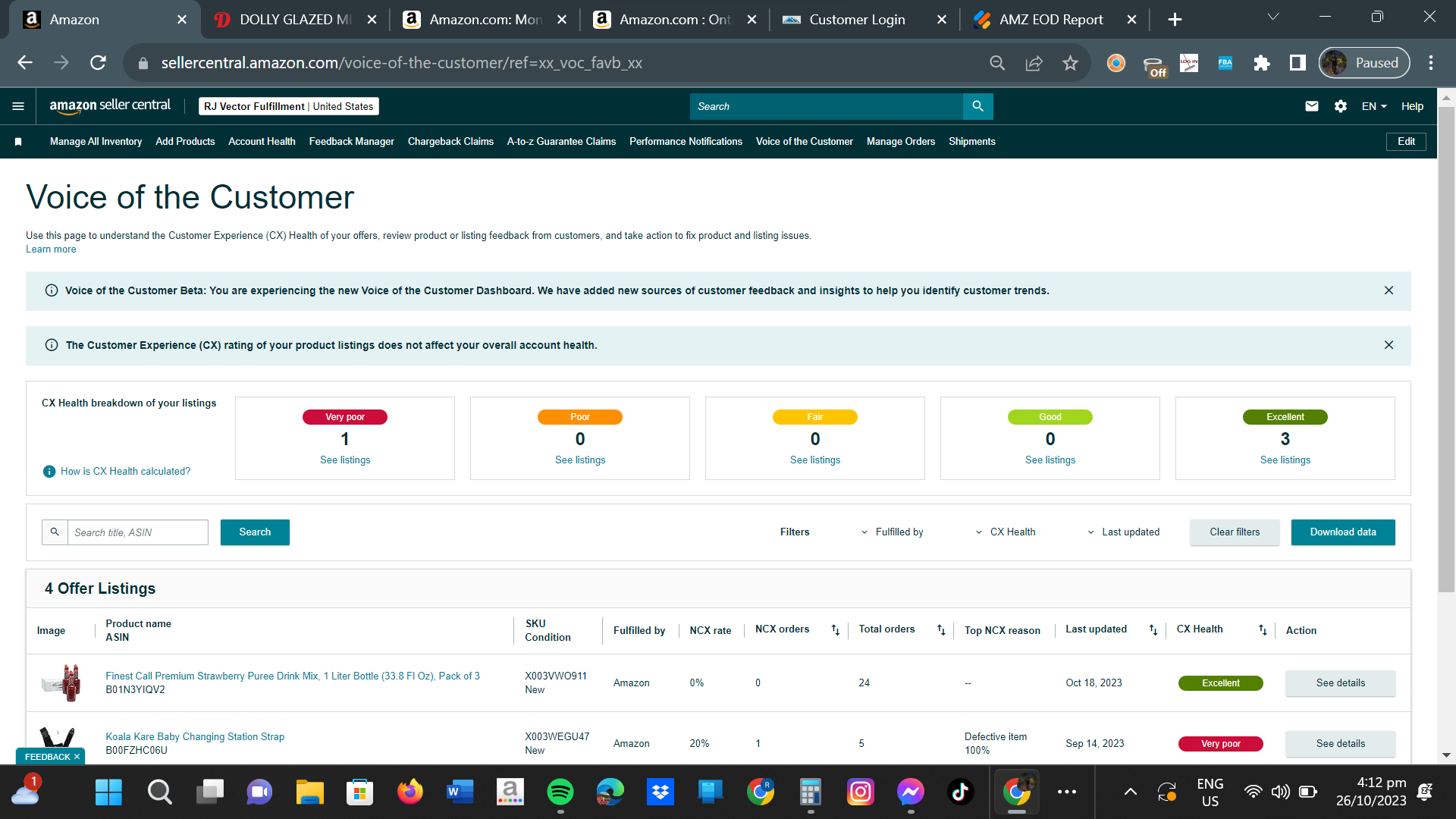1456x819 pixels.
Task: Expand the CX Health filter dropdown
Action: coord(1006,532)
